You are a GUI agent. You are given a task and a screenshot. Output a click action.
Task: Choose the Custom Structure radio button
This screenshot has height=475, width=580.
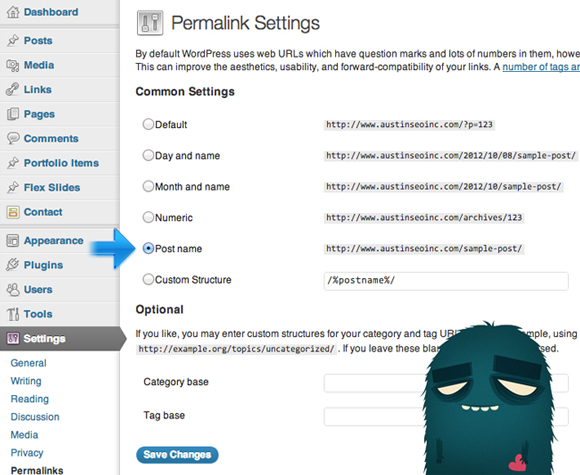pyautogui.click(x=148, y=279)
